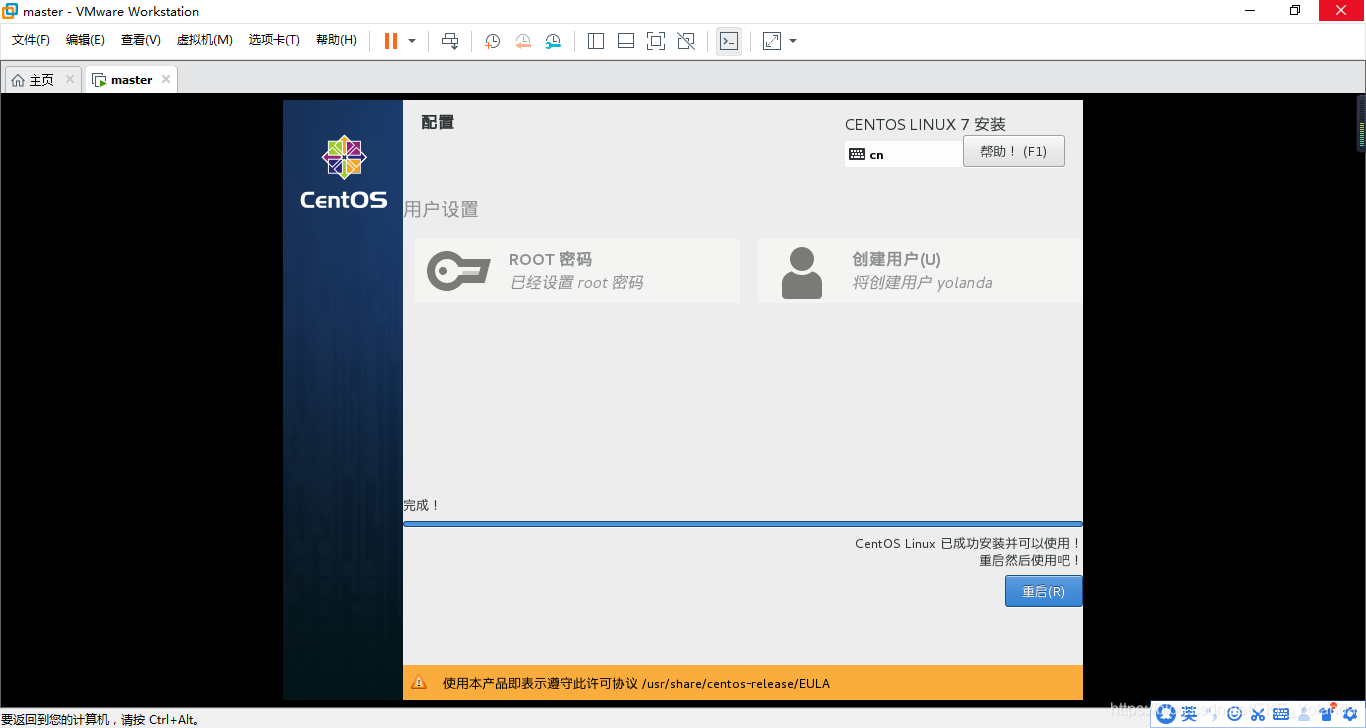Toggle IME punctuation mode icon

[1212, 713]
